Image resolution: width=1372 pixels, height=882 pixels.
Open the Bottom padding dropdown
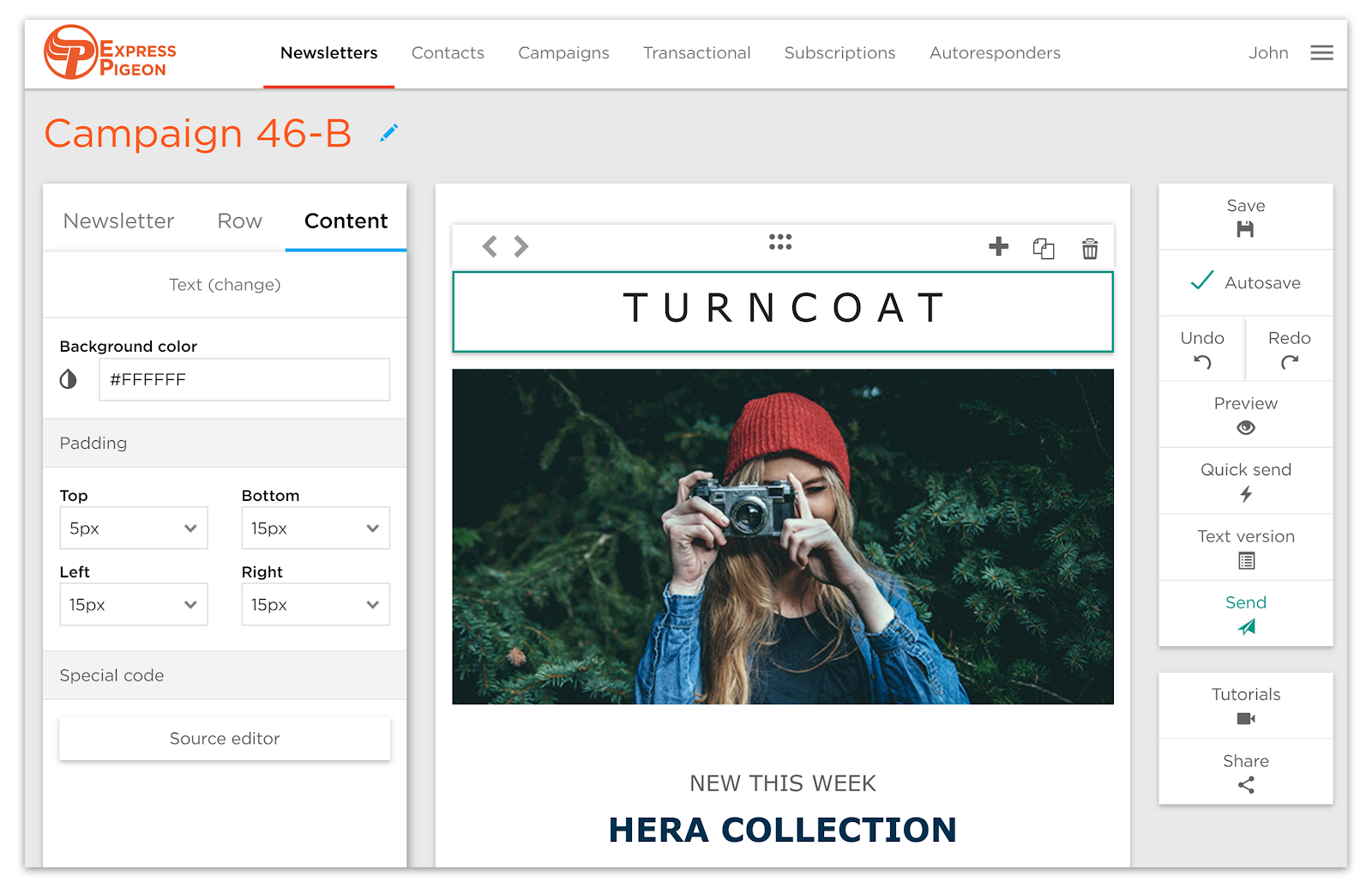(315, 529)
